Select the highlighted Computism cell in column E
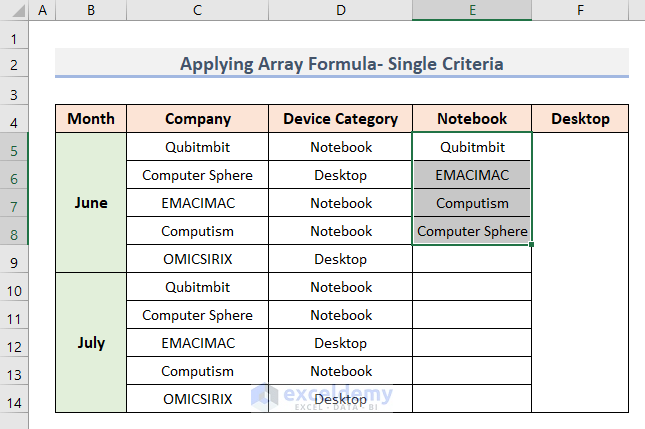Image resolution: width=645 pixels, height=429 pixels. click(x=472, y=203)
